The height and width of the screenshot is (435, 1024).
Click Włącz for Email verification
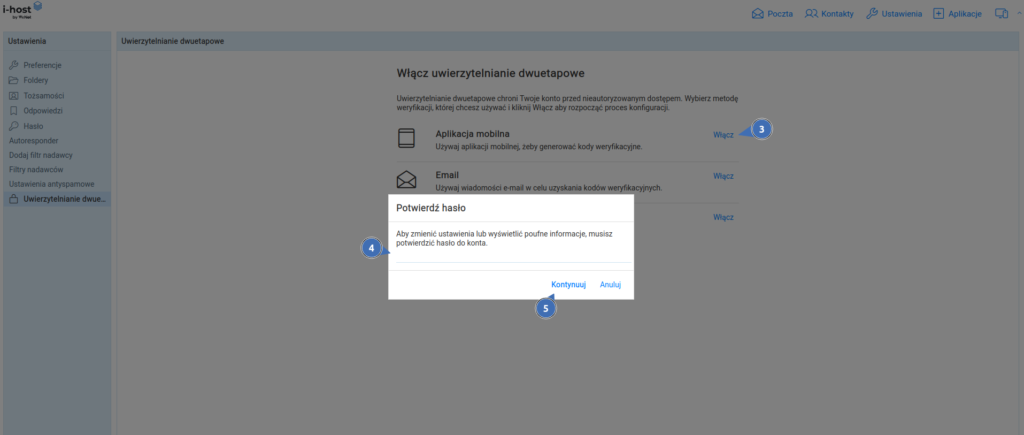click(723, 176)
